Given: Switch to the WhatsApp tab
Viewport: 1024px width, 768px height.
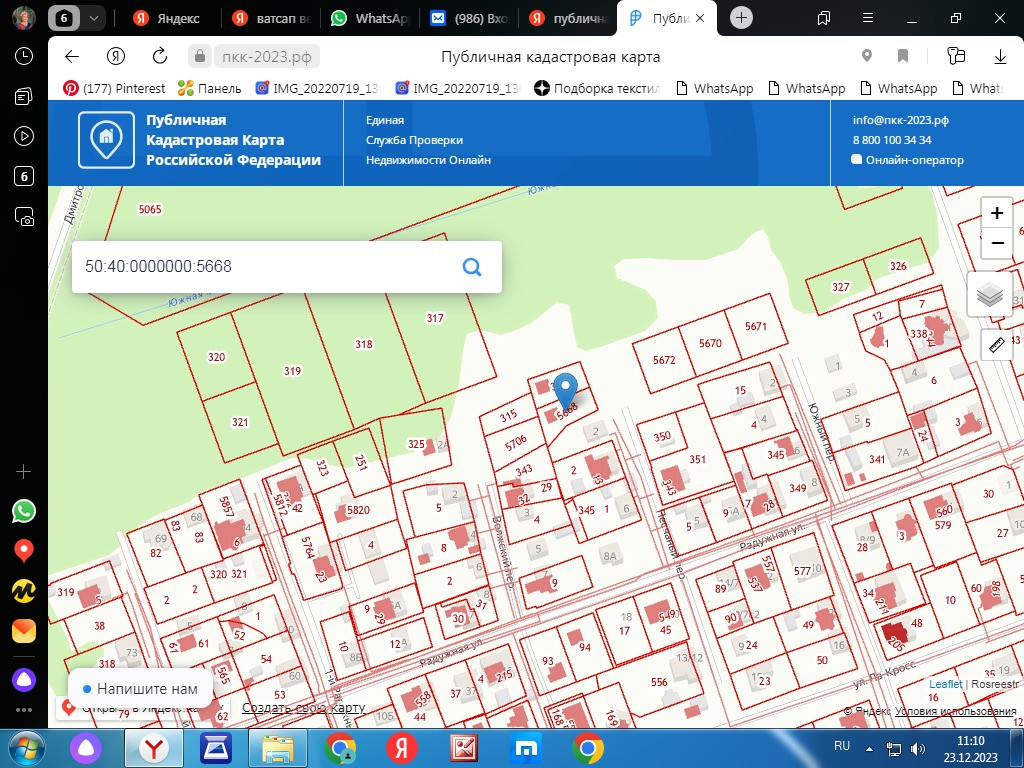Looking at the screenshot, I should point(370,18).
